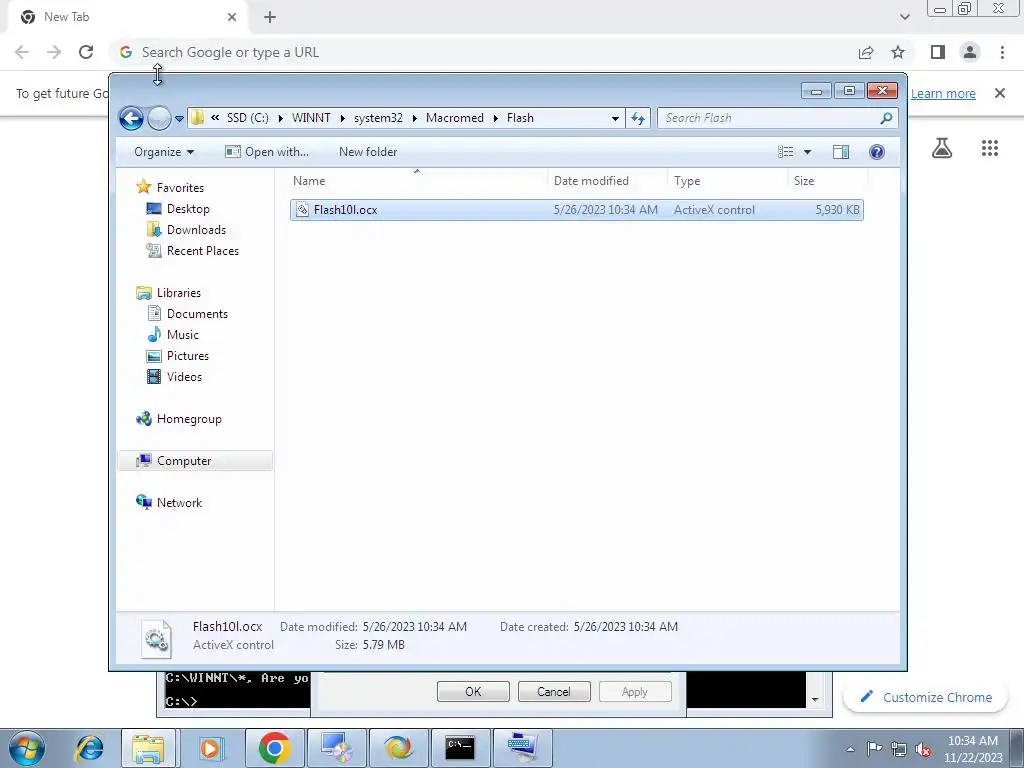Click the Chrome address bar
This screenshot has width=1024, height=768.
[483, 52]
